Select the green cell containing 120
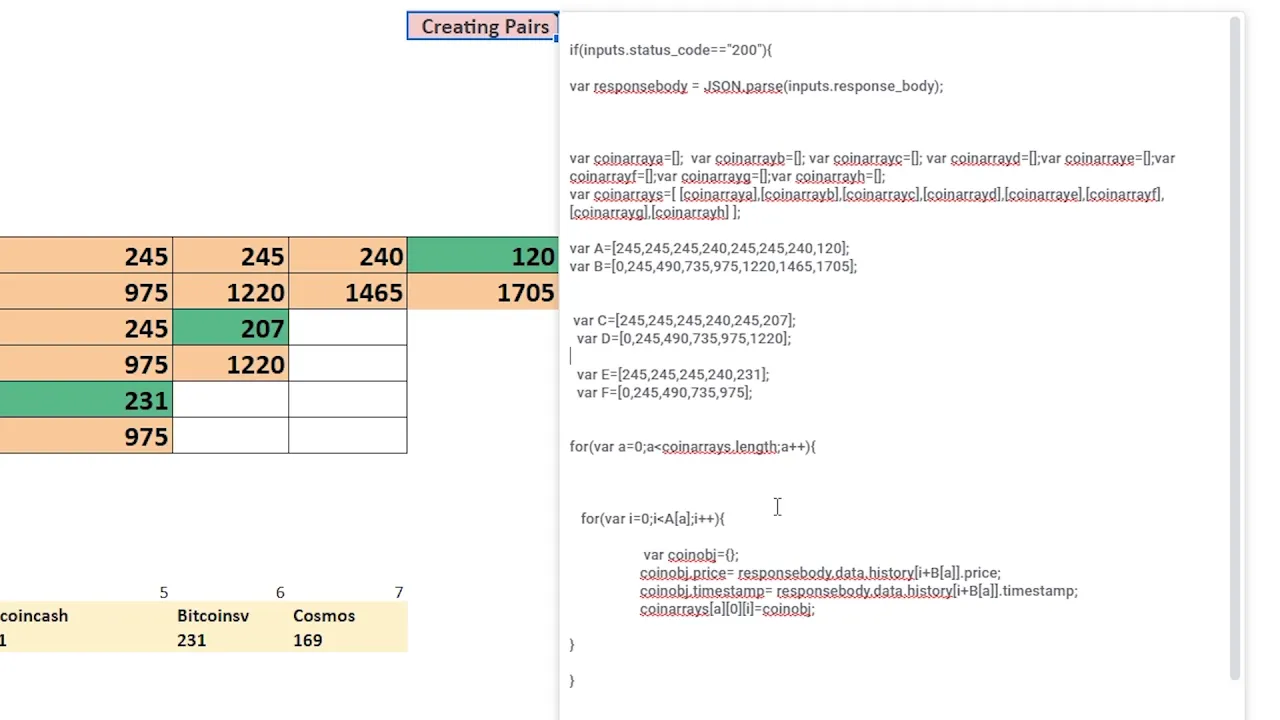This screenshot has width=1280, height=720. (482, 256)
